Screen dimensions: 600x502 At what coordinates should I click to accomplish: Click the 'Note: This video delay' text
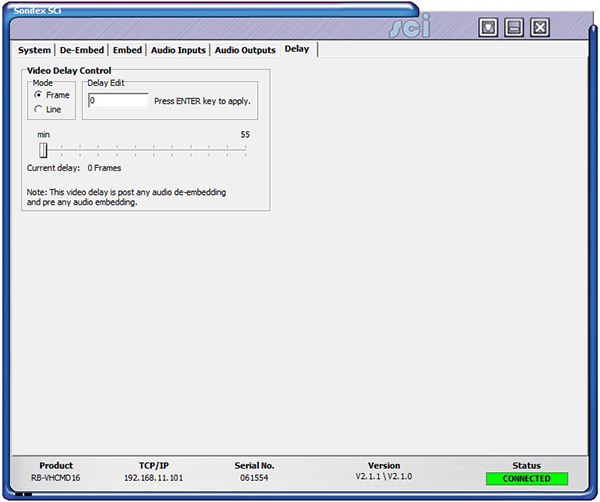pyautogui.click(x=126, y=197)
